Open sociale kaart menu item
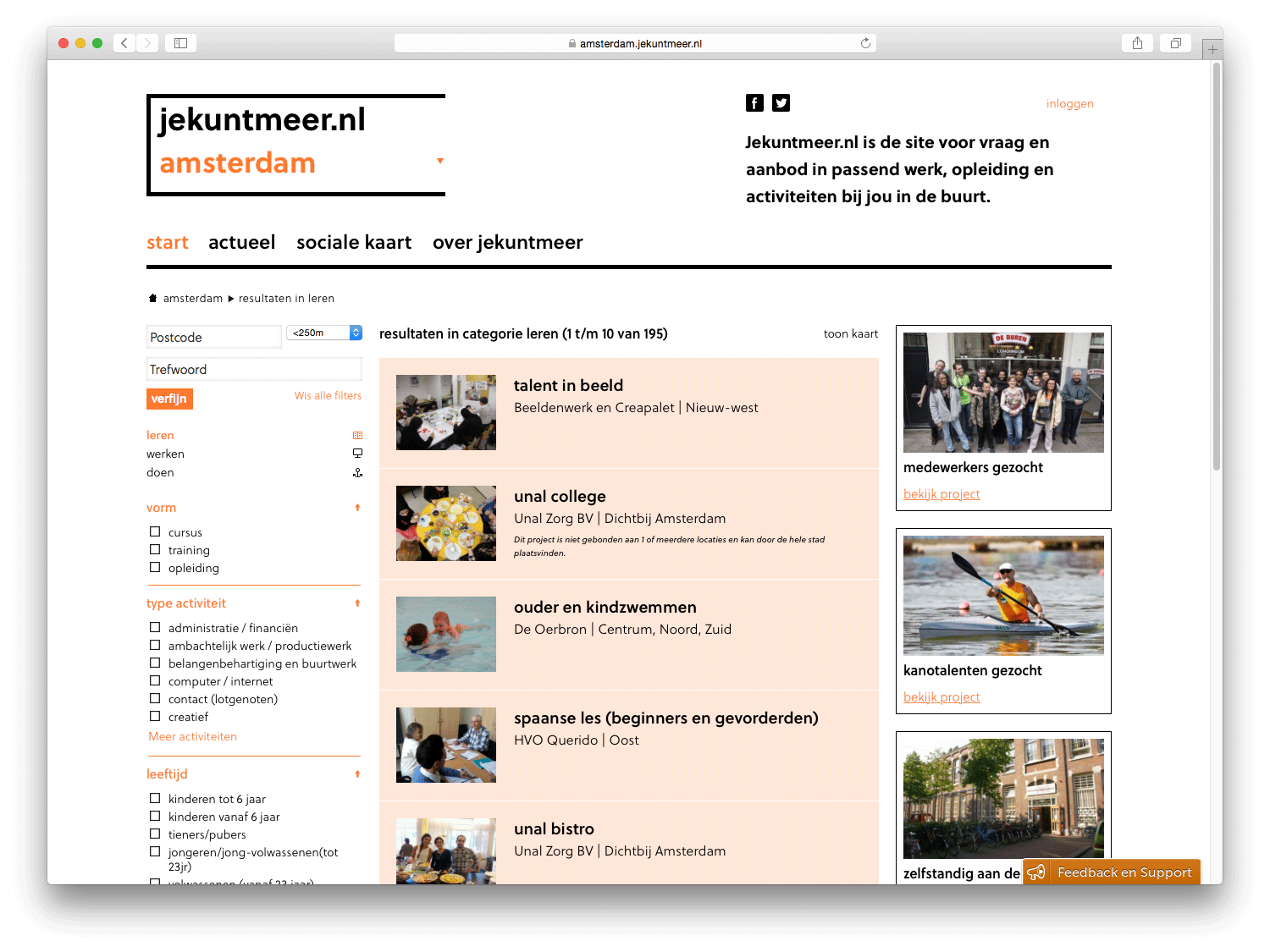This screenshot has height=952, width=1270. 354,243
